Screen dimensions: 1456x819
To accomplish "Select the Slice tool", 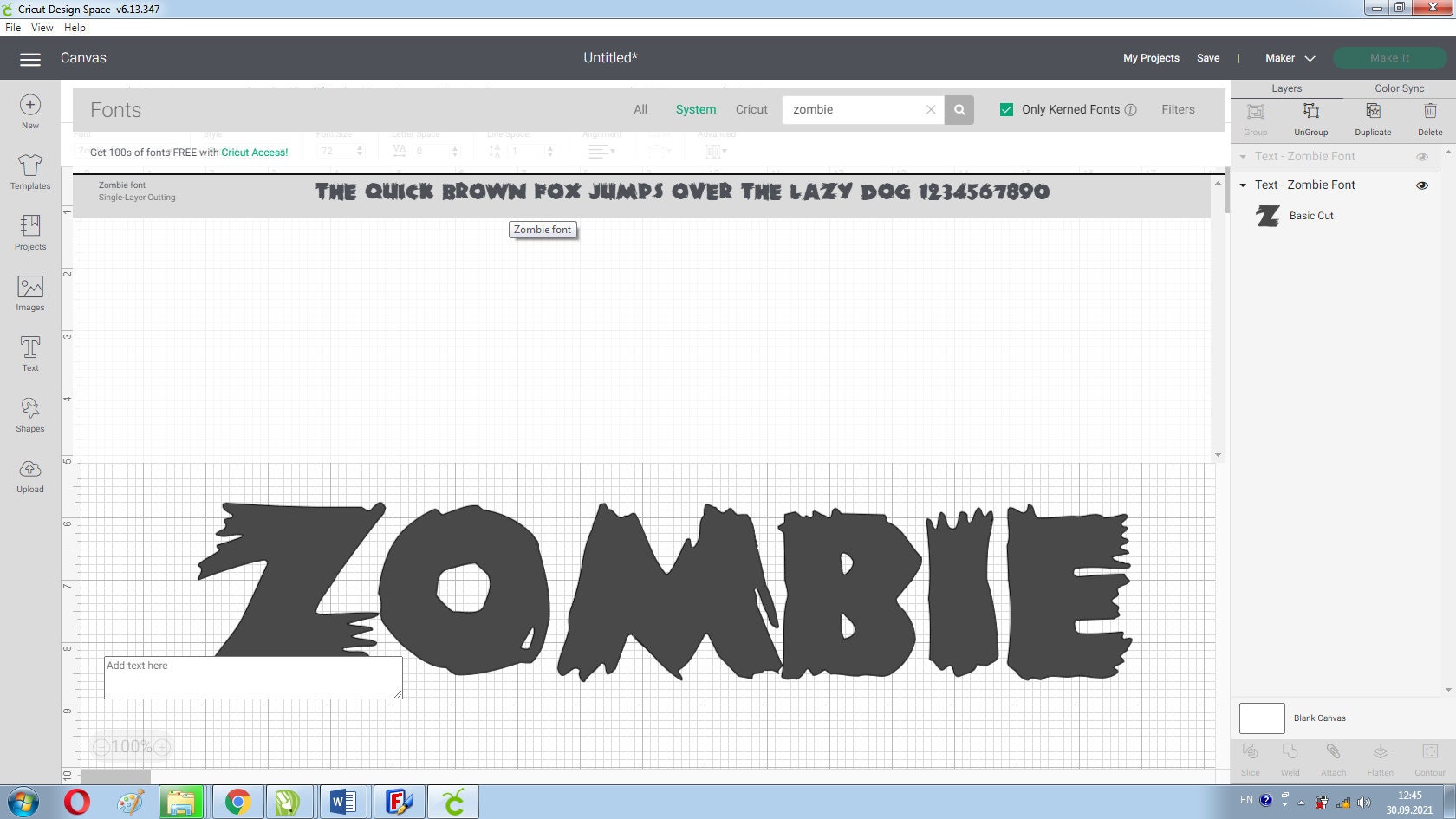I will tap(1250, 756).
